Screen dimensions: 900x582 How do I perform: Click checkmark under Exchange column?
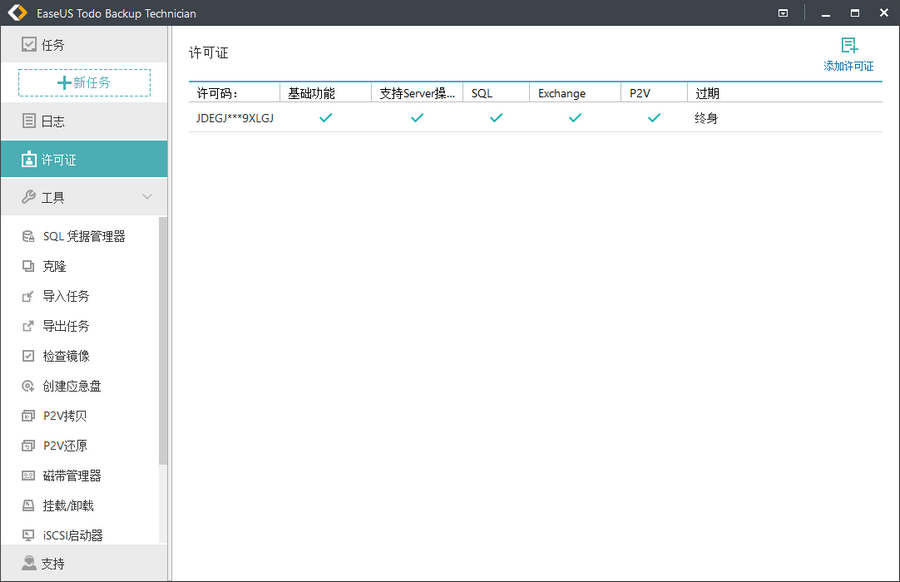tap(575, 118)
